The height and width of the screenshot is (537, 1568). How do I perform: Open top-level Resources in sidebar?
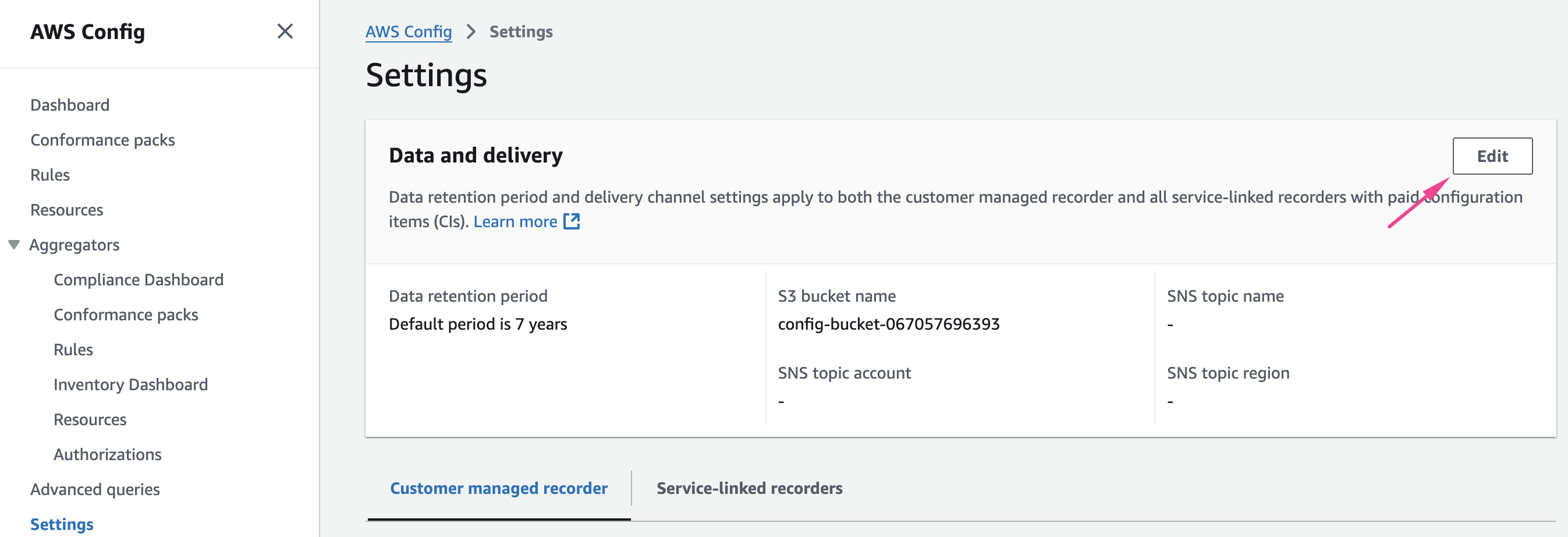pyautogui.click(x=67, y=210)
